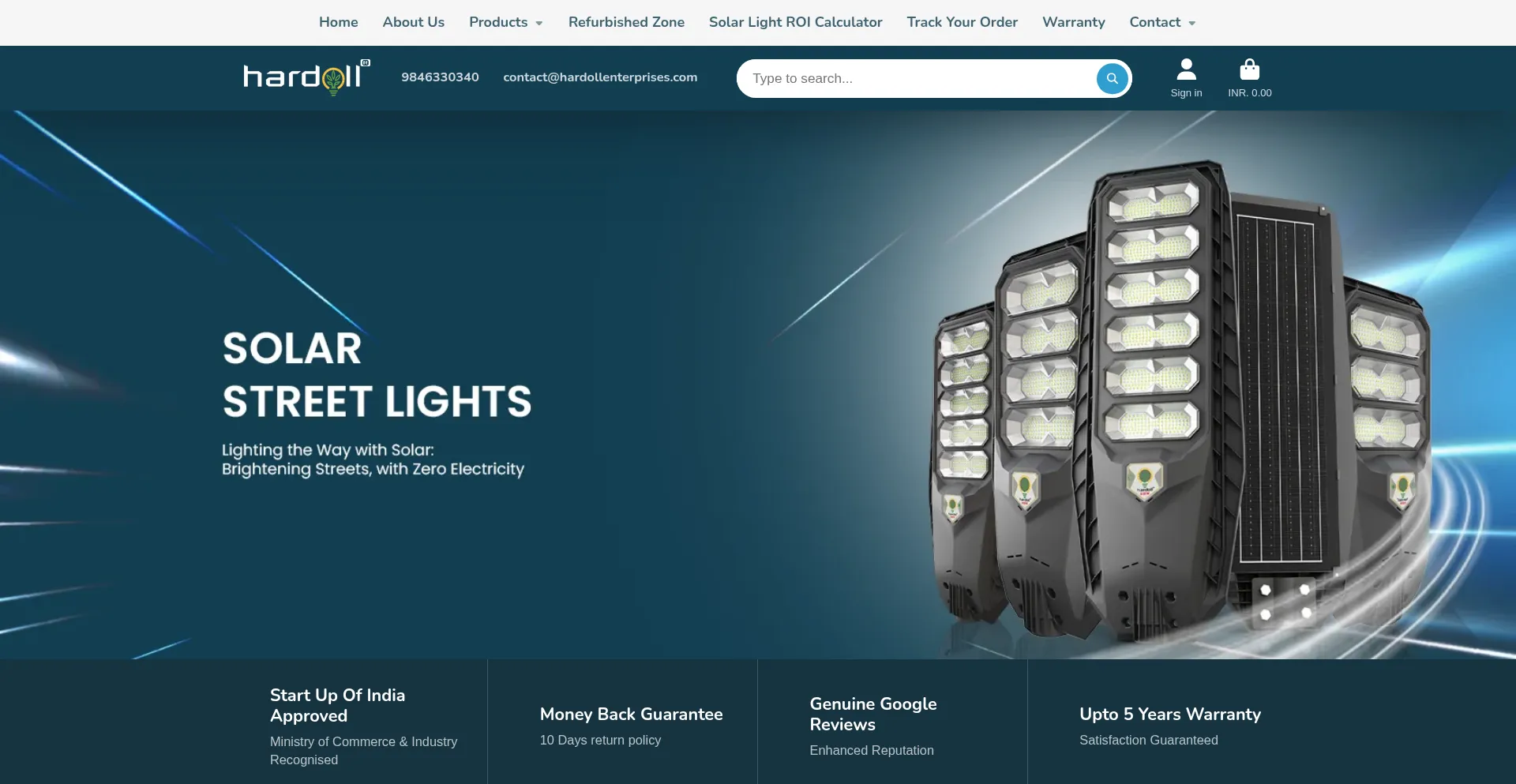
Task: Click the phone number 9846330340
Action: [440, 77]
